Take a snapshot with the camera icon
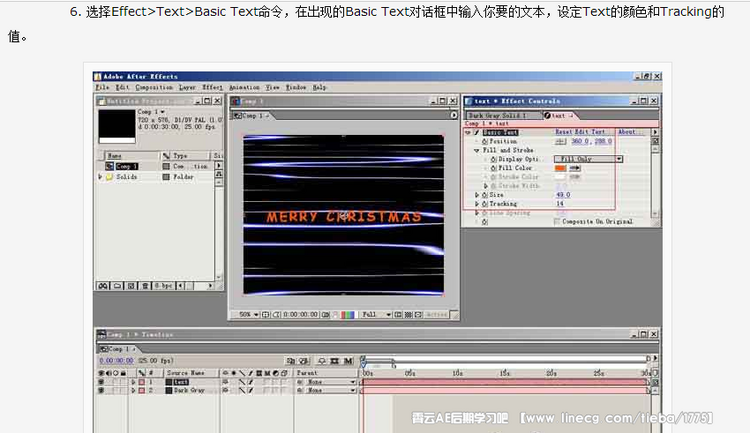 (x=326, y=314)
